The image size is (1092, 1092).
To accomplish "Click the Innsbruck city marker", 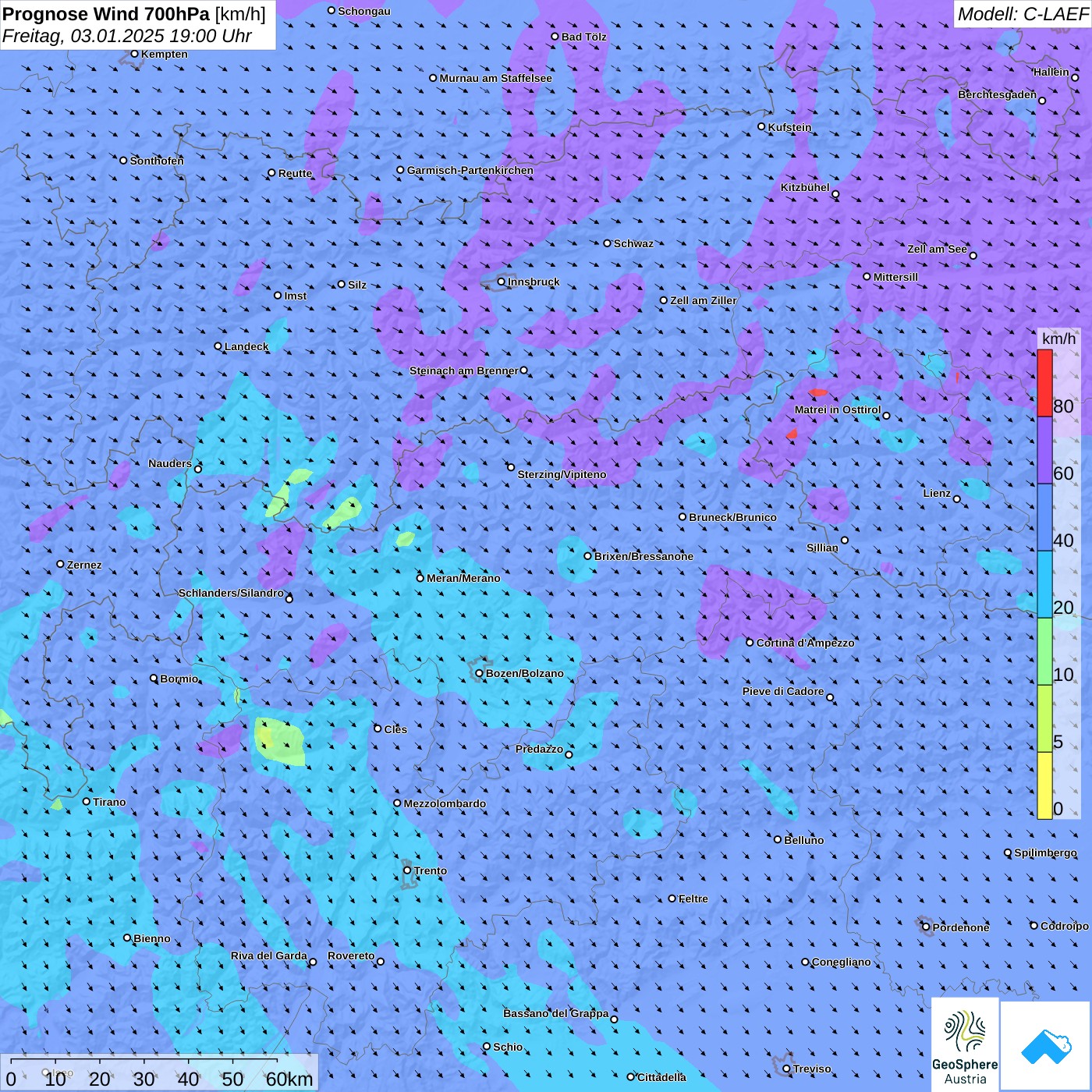I will [501, 282].
